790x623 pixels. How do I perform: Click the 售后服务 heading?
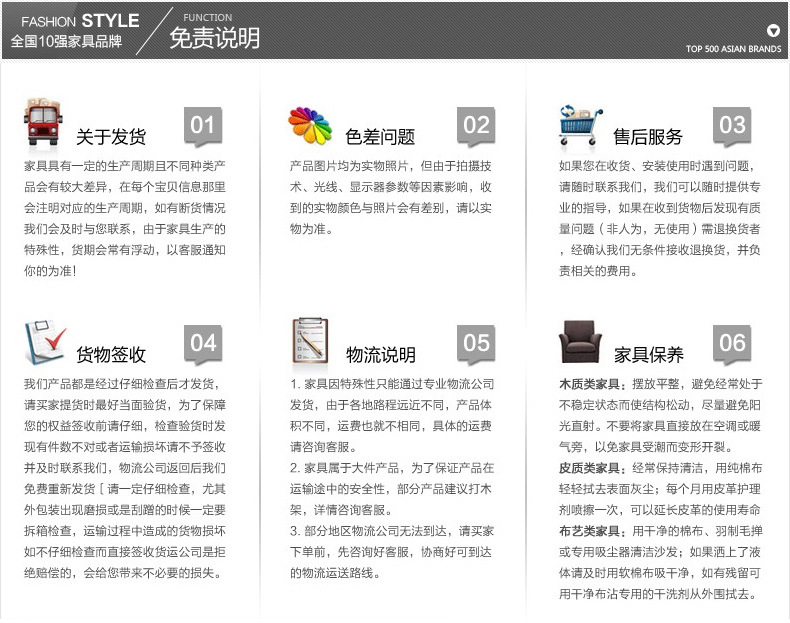tap(648, 136)
